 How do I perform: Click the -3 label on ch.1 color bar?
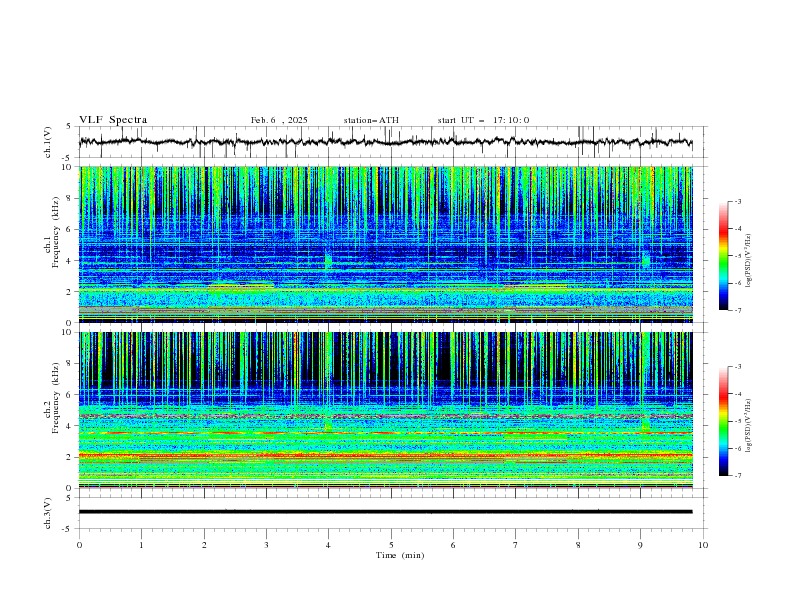tap(737, 201)
